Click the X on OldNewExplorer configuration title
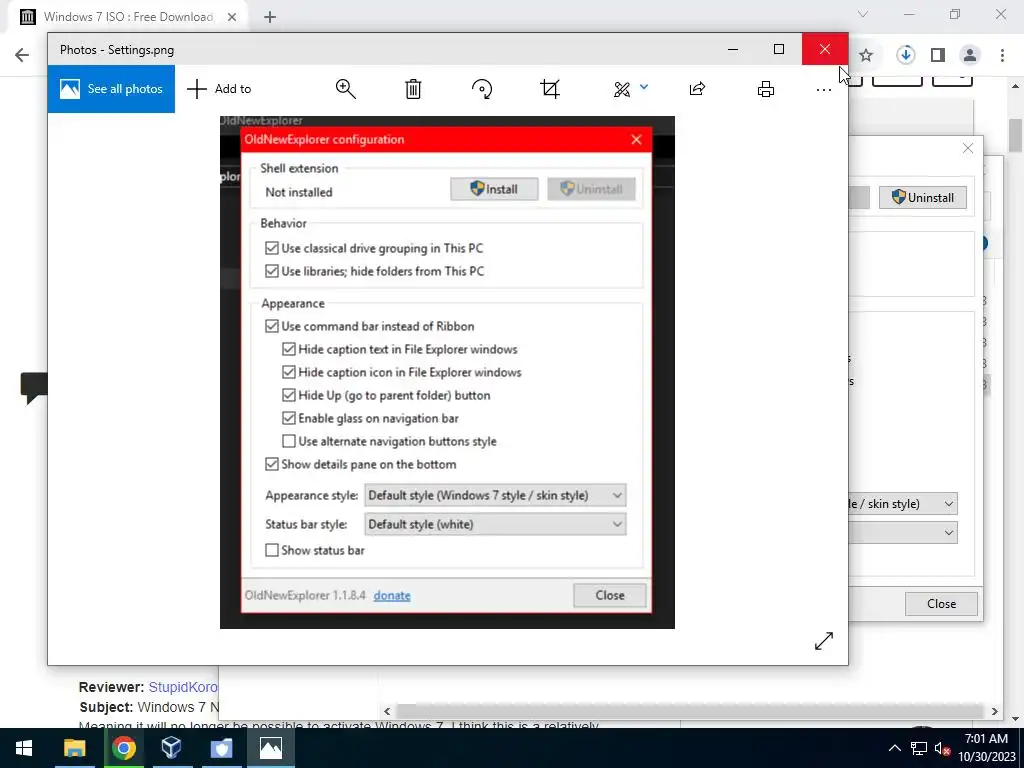 (x=637, y=140)
